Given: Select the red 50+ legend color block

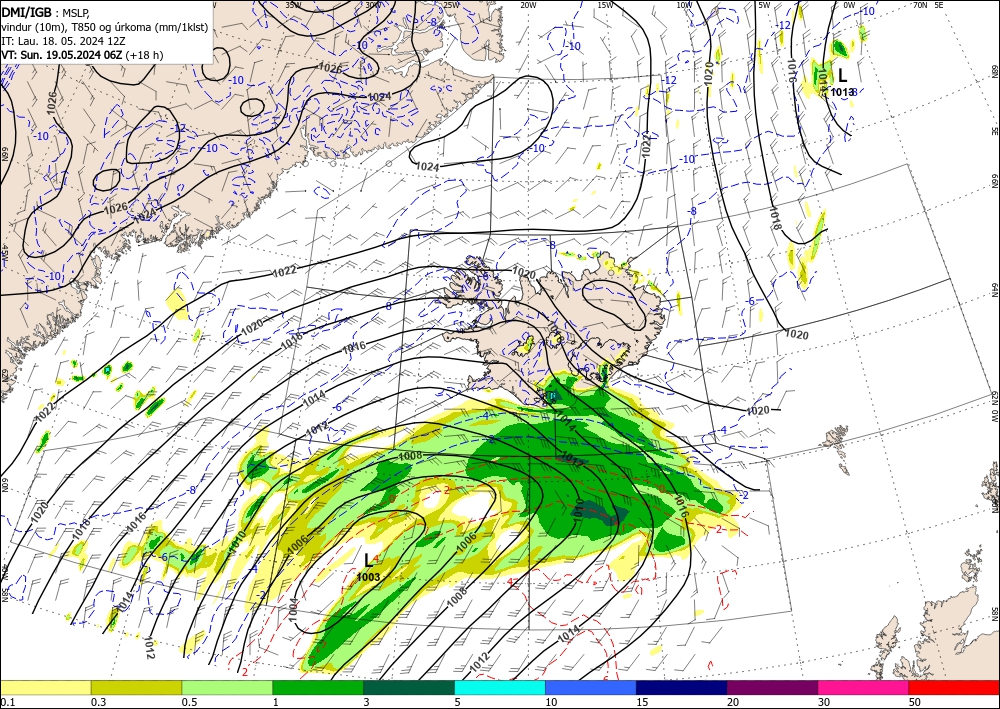Looking at the screenshot, I should pos(954,687).
